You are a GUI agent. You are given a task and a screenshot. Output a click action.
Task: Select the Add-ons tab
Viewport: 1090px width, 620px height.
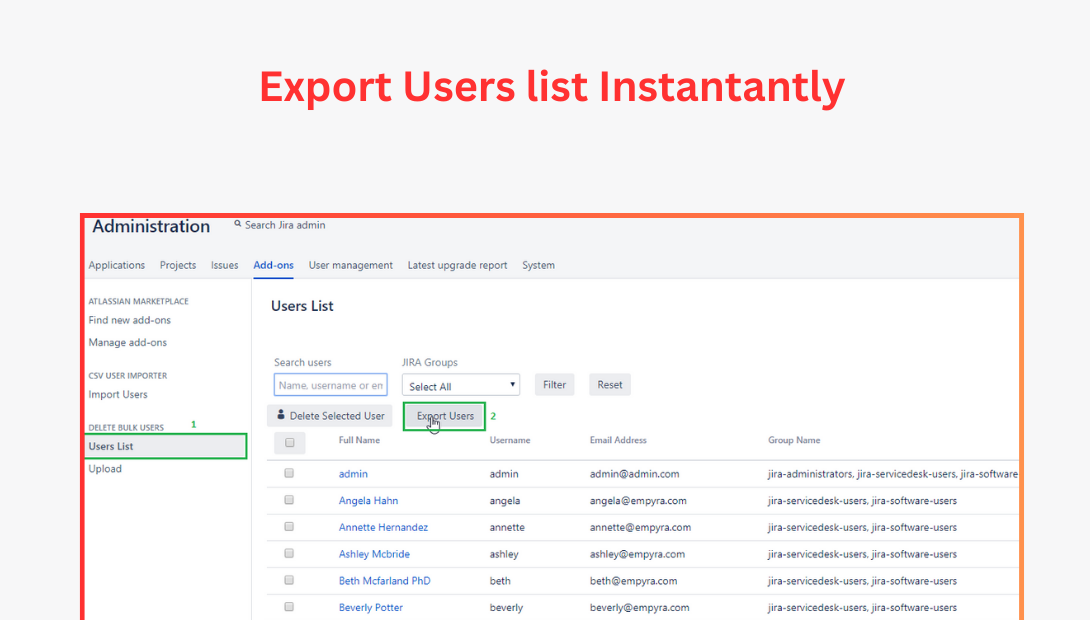click(x=273, y=265)
